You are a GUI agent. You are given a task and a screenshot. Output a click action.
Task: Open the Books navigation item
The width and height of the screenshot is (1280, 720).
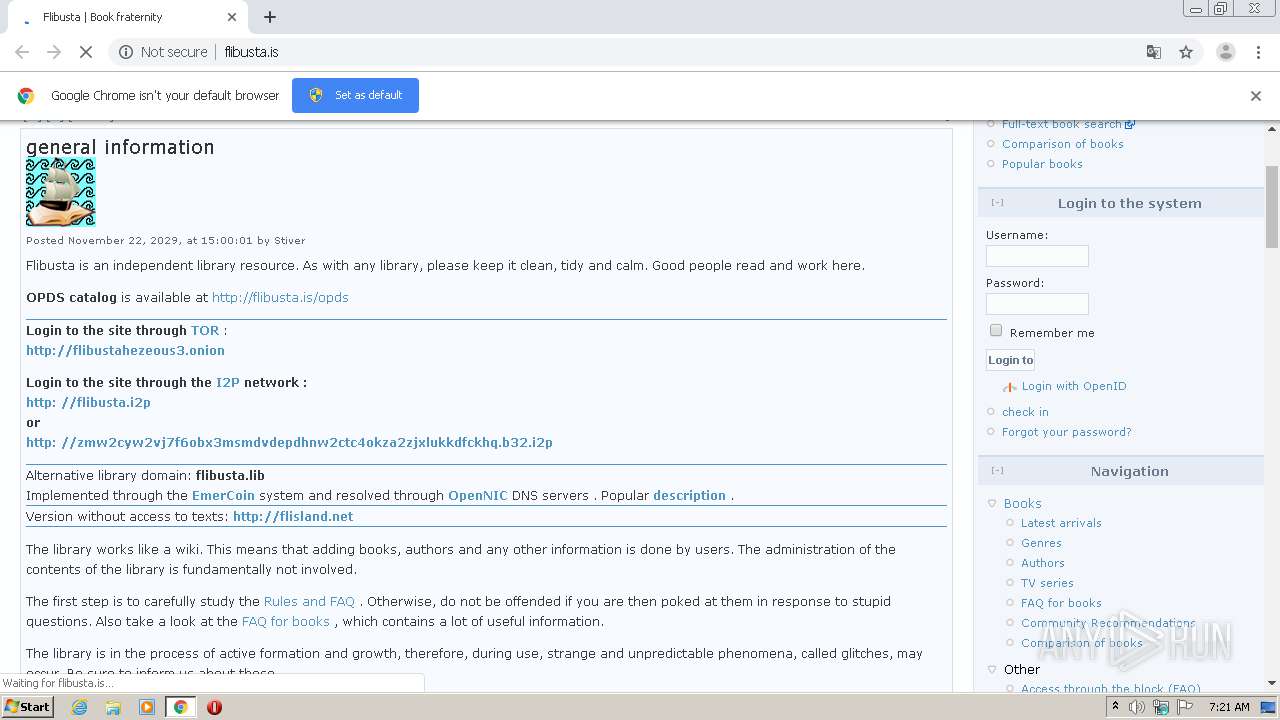pos(1022,504)
